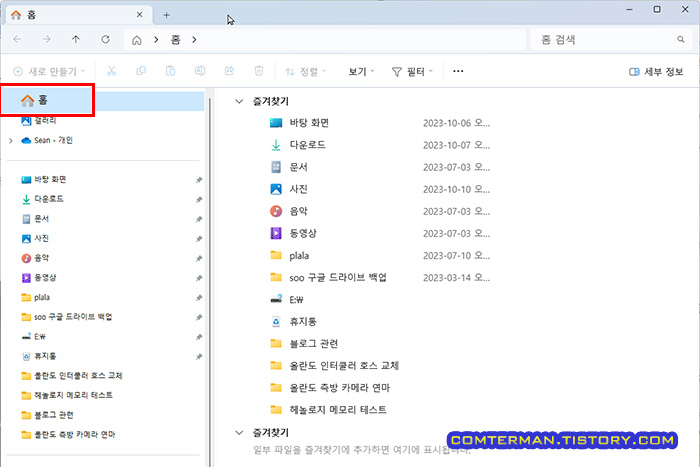This screenshot has height=467, width=700.
Task: Go up one folder level
Action: (x=76, y=39)
